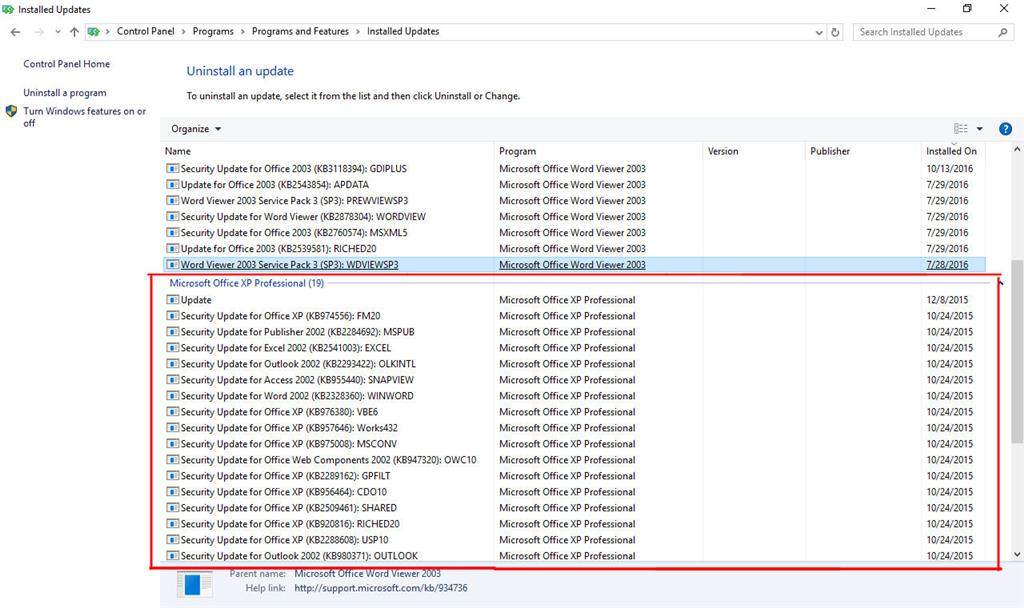
Task: Click the scroll up arrow of list
Action: pos(1017,150)
